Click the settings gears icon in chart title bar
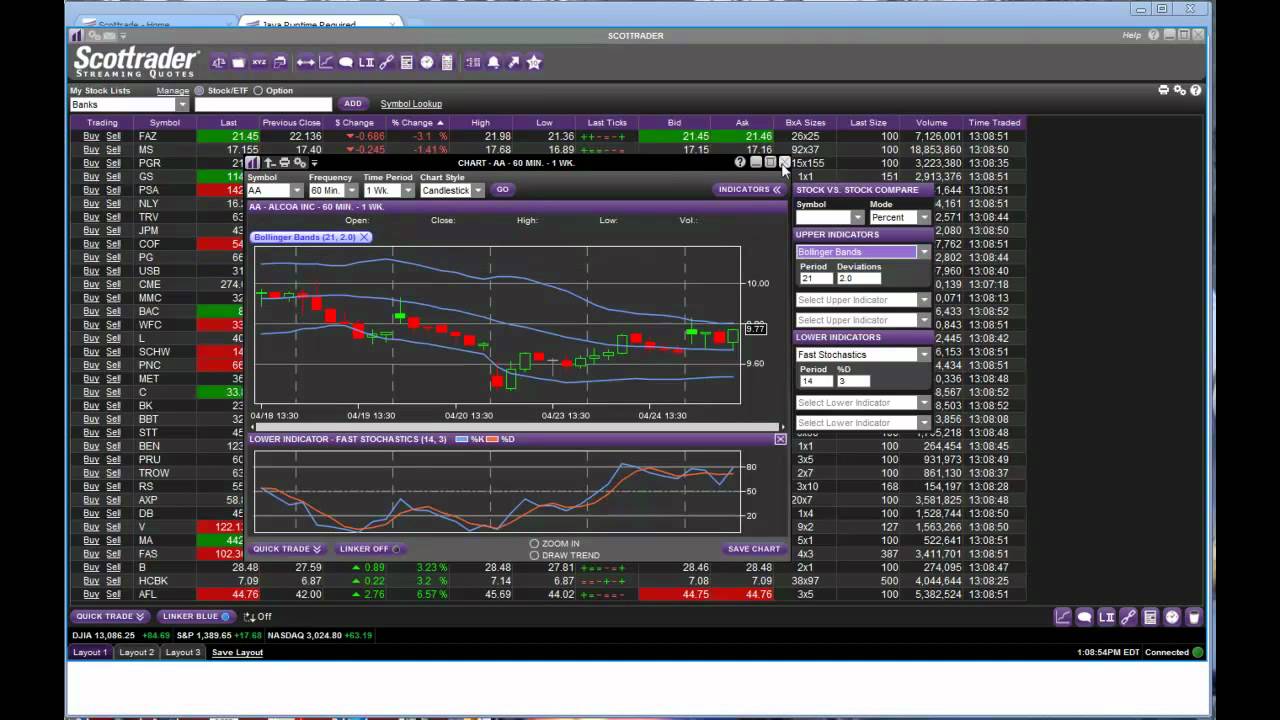The width and height of the screenshot is (1280, 720). tap(299, 162)
